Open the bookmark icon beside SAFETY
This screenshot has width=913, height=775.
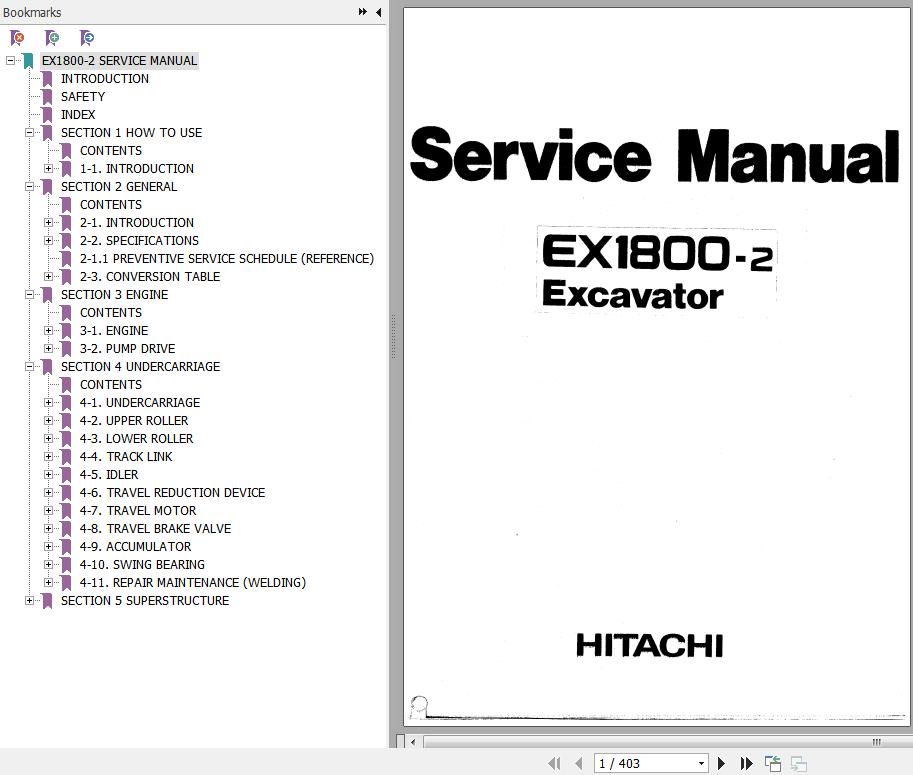[x=47, y=97]
